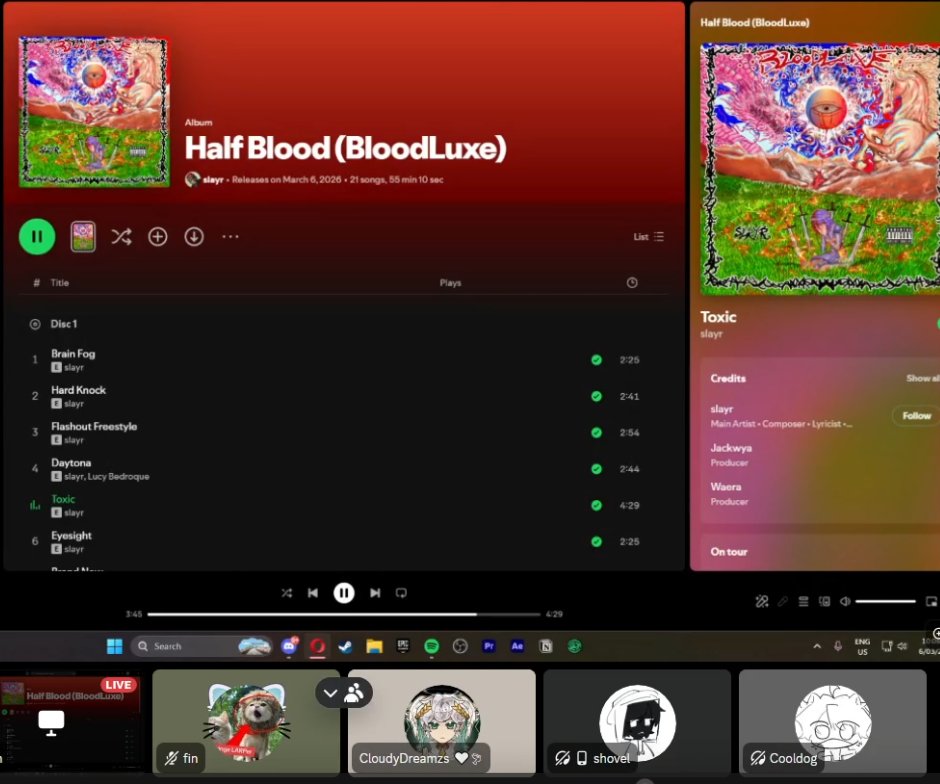Open Adobe Premiere Pro from the taskbar
940x784 pixels.
click(x=489, y=646)
